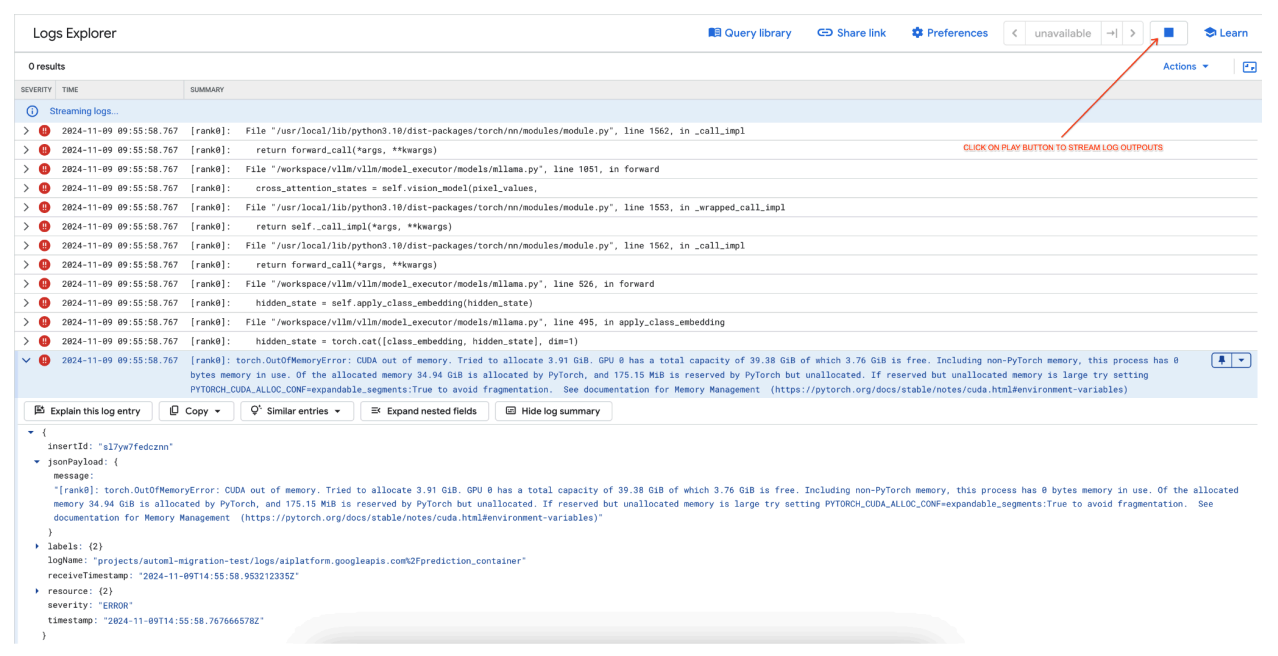The width and height of the screenshot is (1278, 656).
Task: Click the previous page chevron arrow
Action: pos(1015,33)
